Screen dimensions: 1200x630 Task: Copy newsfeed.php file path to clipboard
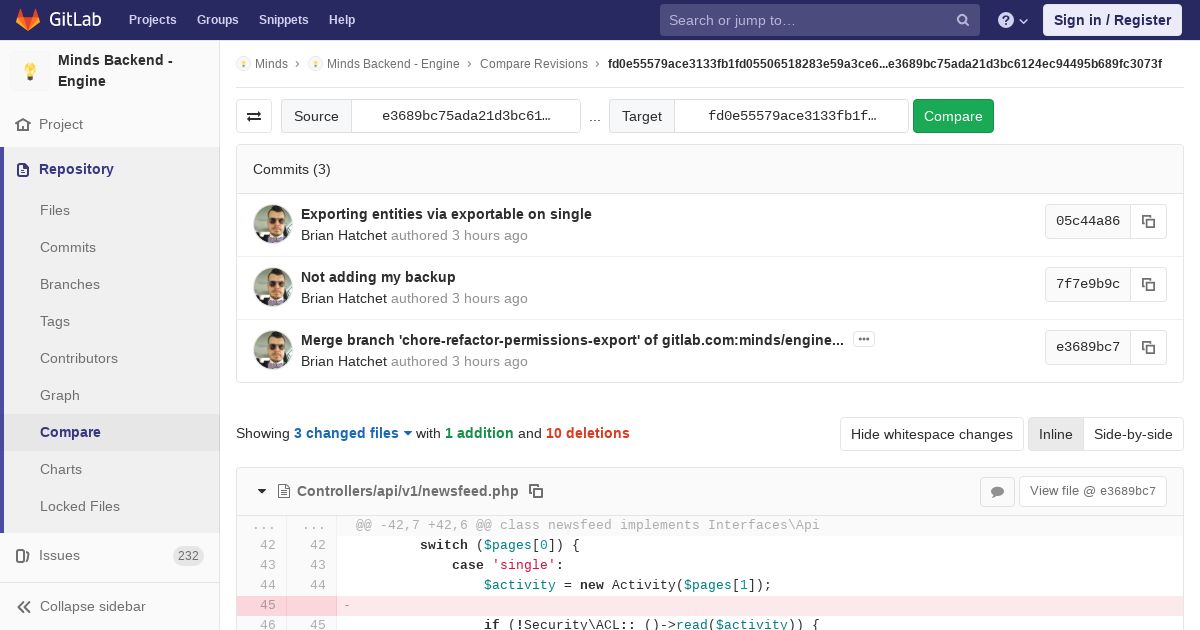[536, 491]
